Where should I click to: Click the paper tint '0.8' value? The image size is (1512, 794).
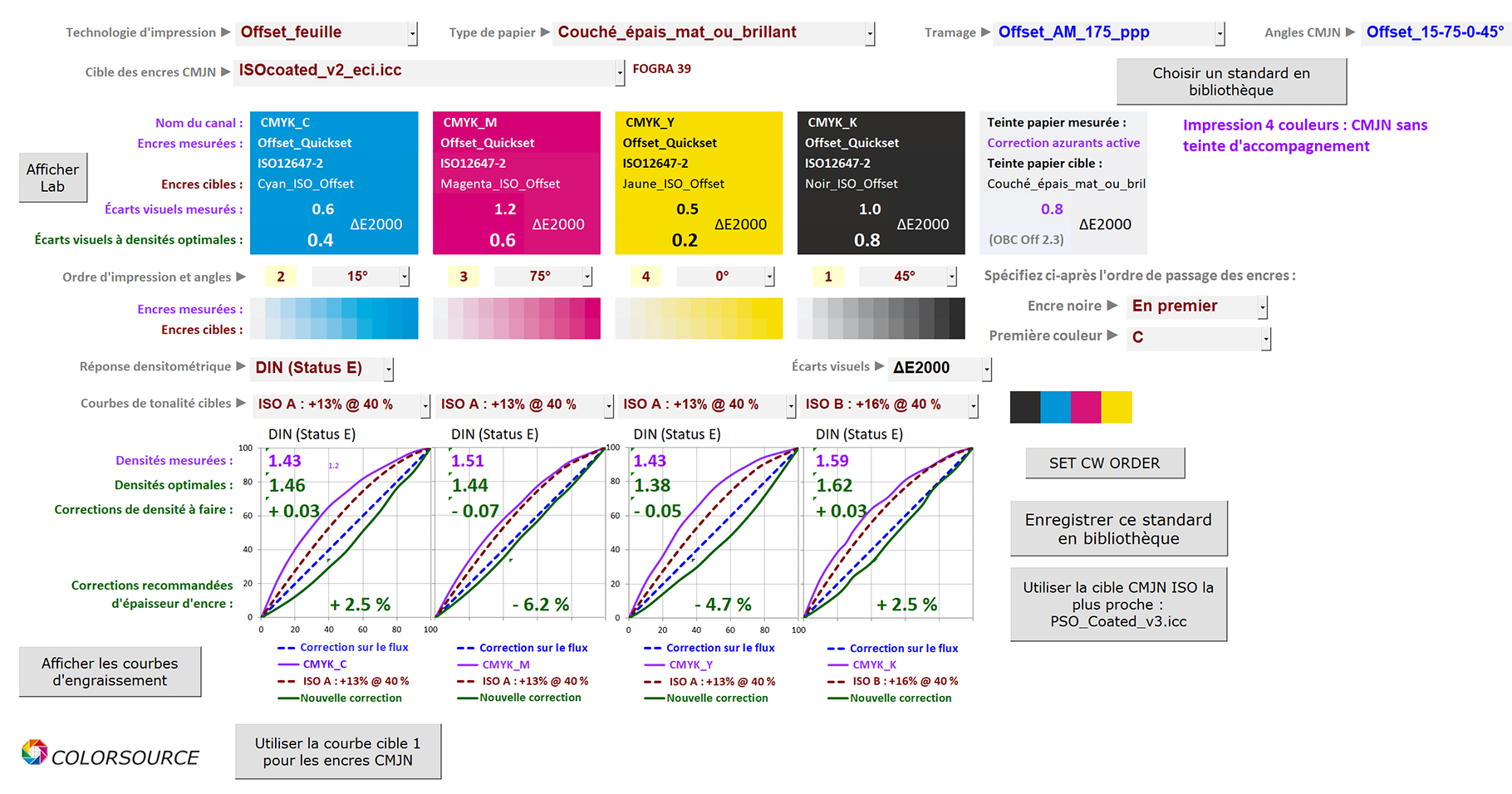coord(1052,209)
